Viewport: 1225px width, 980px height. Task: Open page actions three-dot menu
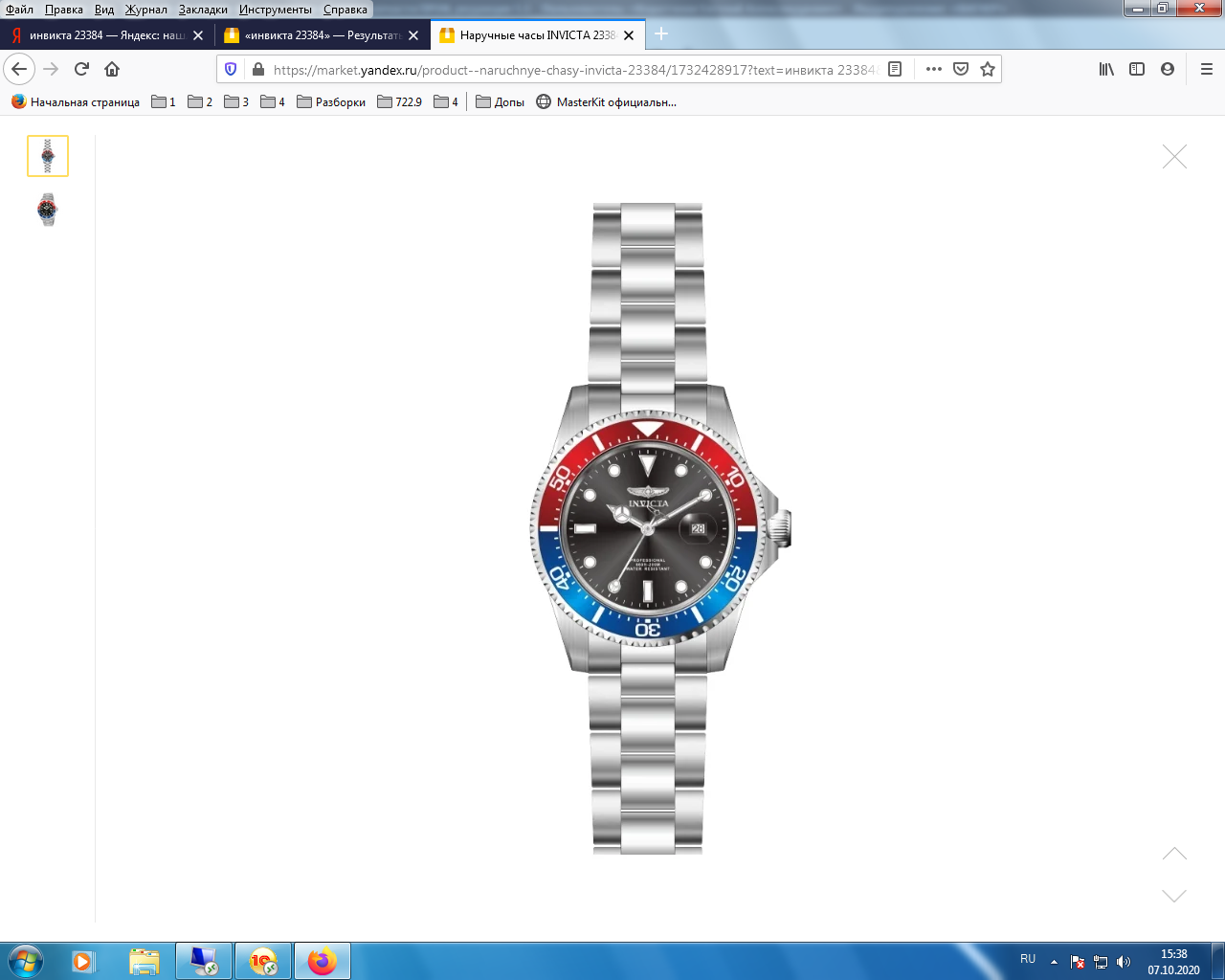tap(934, 69)
